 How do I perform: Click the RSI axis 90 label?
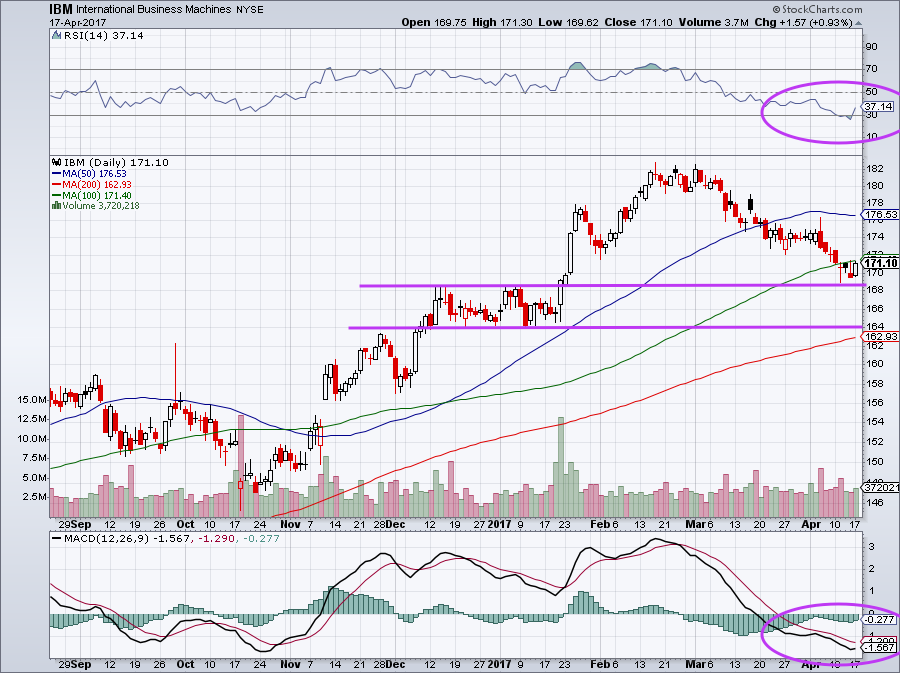pyautogui.click(x=871, y=46)
